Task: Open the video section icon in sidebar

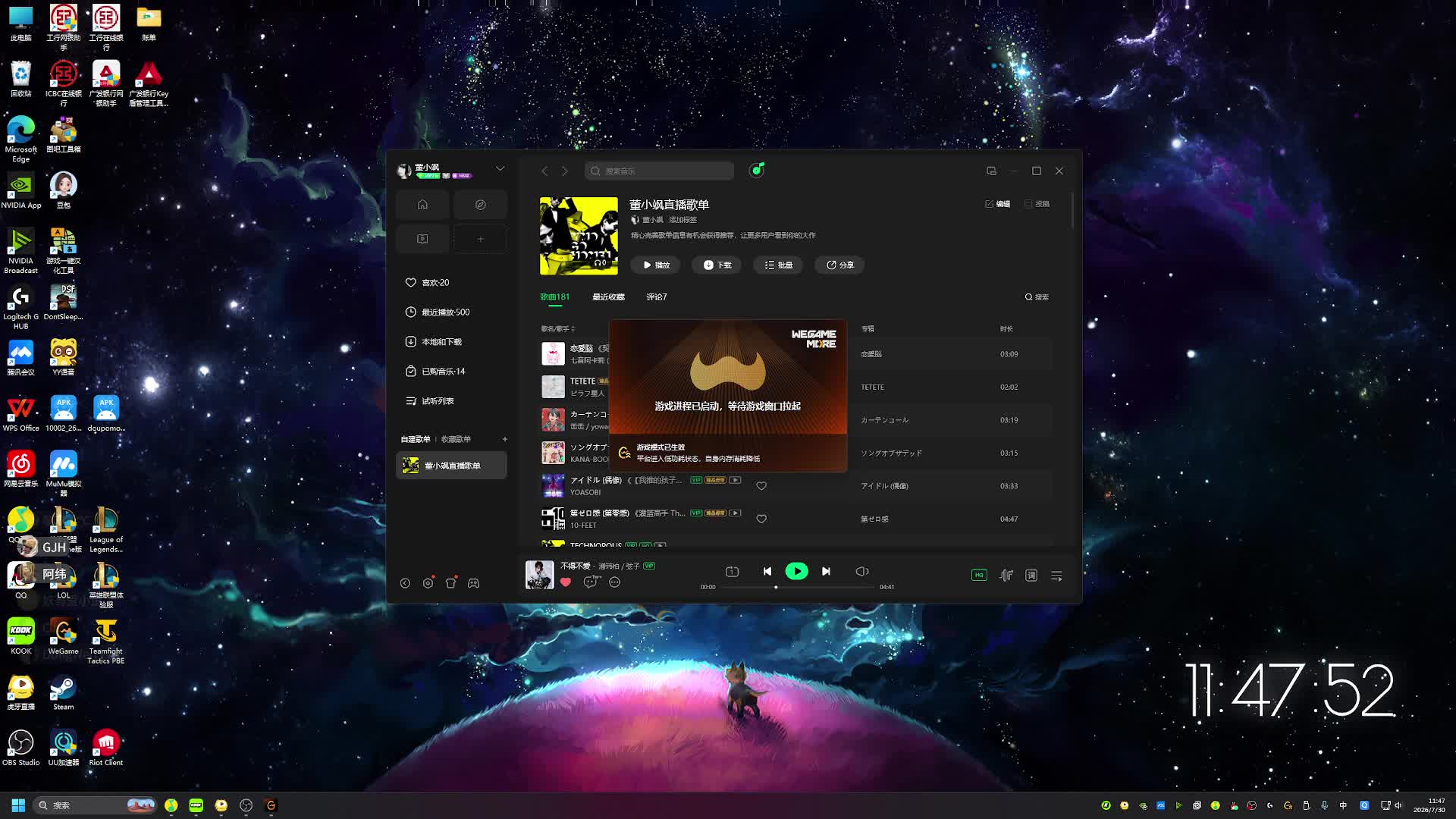Action: (422, 239)
